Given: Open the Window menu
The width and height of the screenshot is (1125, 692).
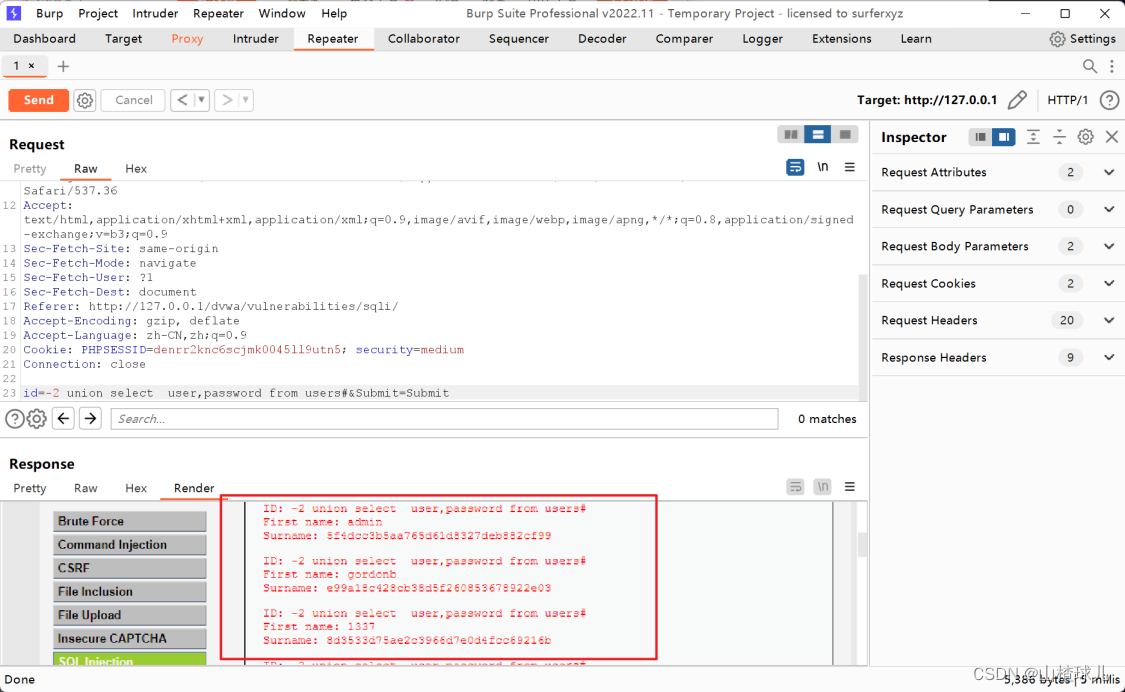Looking at the screenshot, I should pos(282,14).
